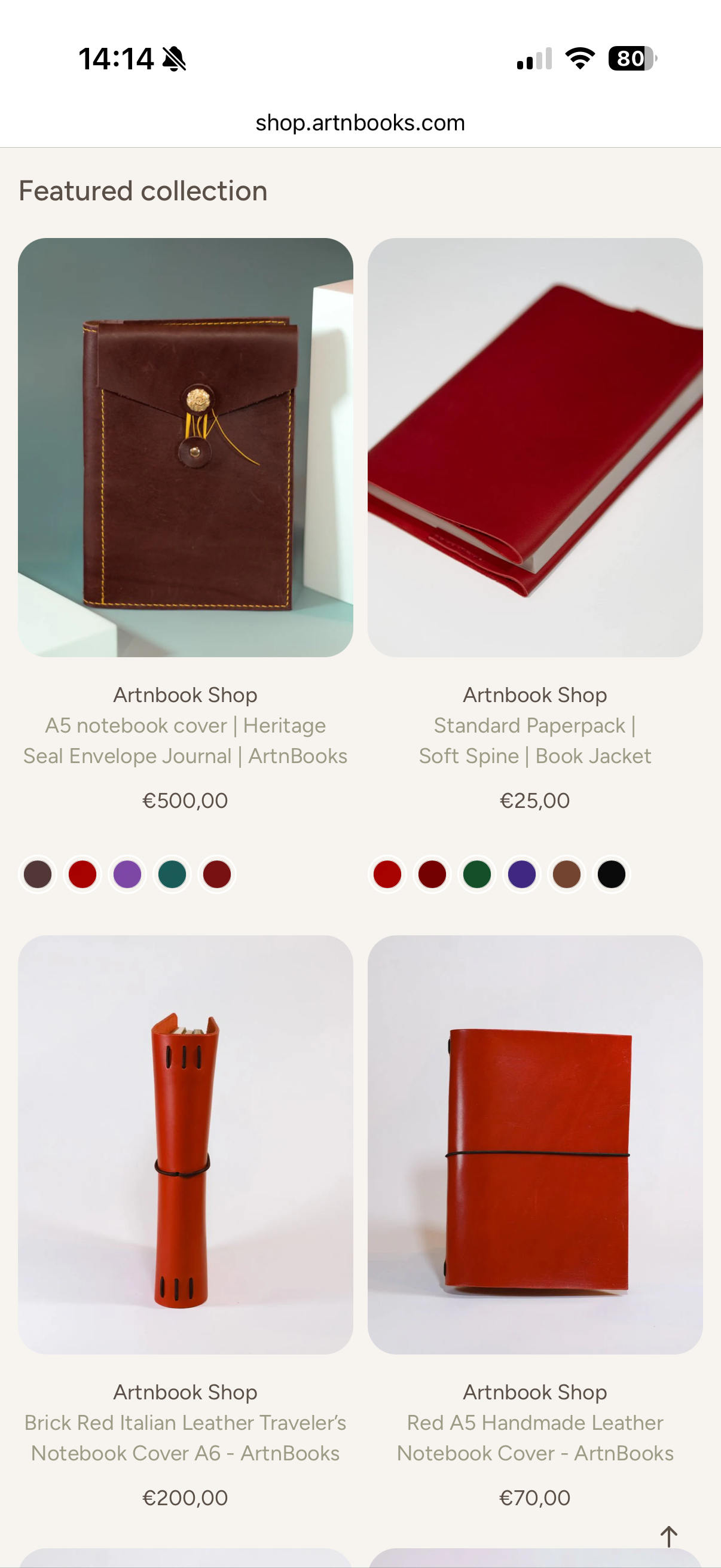Image resolution: width=721 pixels, height=1568 pixels.
Task: Pick the black swatch for Standard Paperpack
Action: [x=612, y=875]
